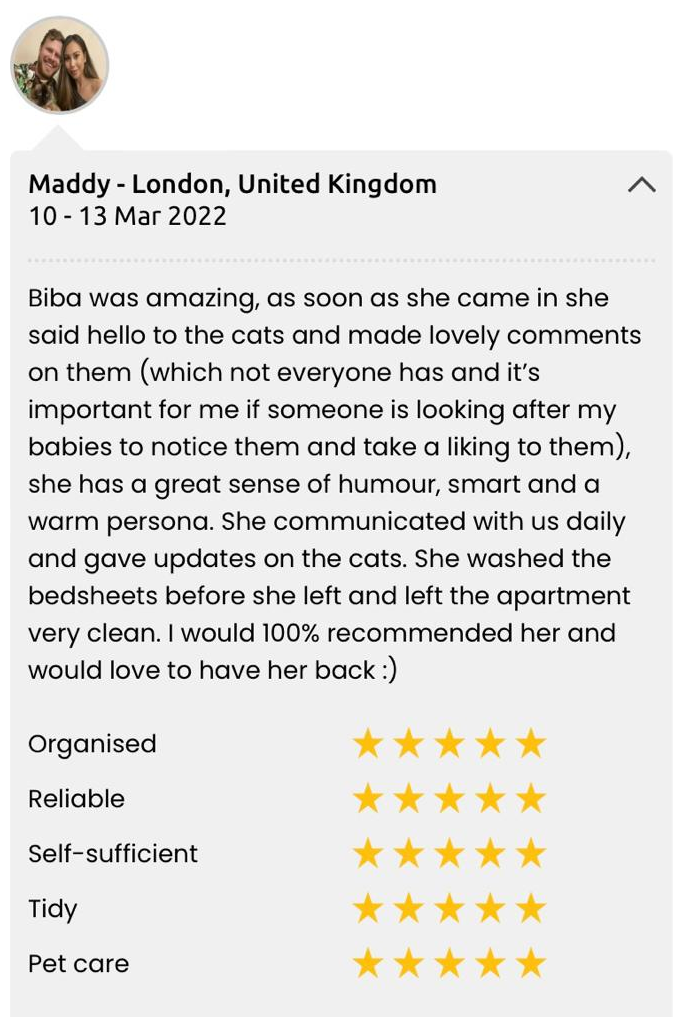Click the second star of Self-sufficient rating

click(x=409, y=854)
